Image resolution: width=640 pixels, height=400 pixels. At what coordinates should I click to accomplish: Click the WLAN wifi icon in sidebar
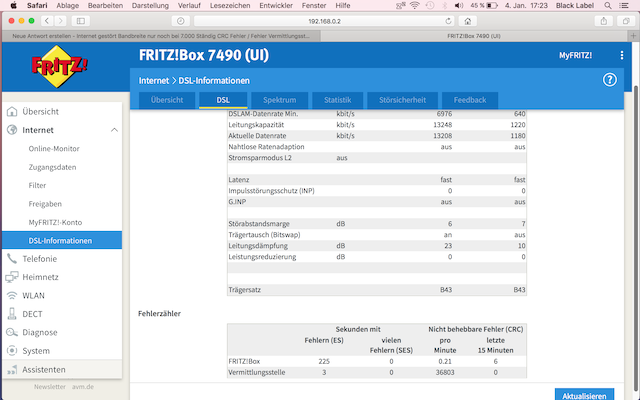coord(12,296)
